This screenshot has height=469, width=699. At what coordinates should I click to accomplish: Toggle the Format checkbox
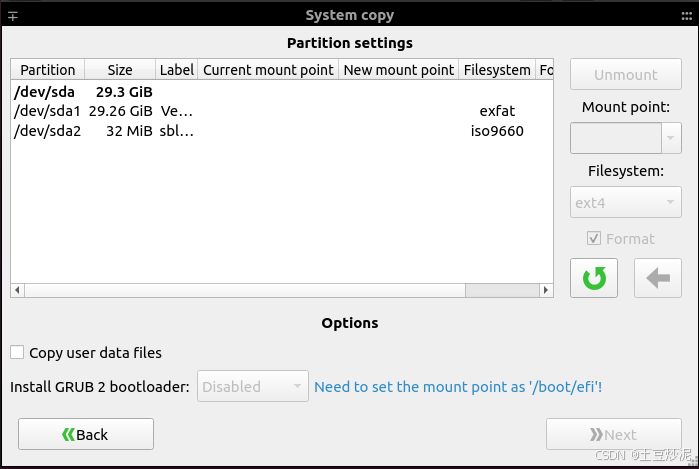click(594, 239)
